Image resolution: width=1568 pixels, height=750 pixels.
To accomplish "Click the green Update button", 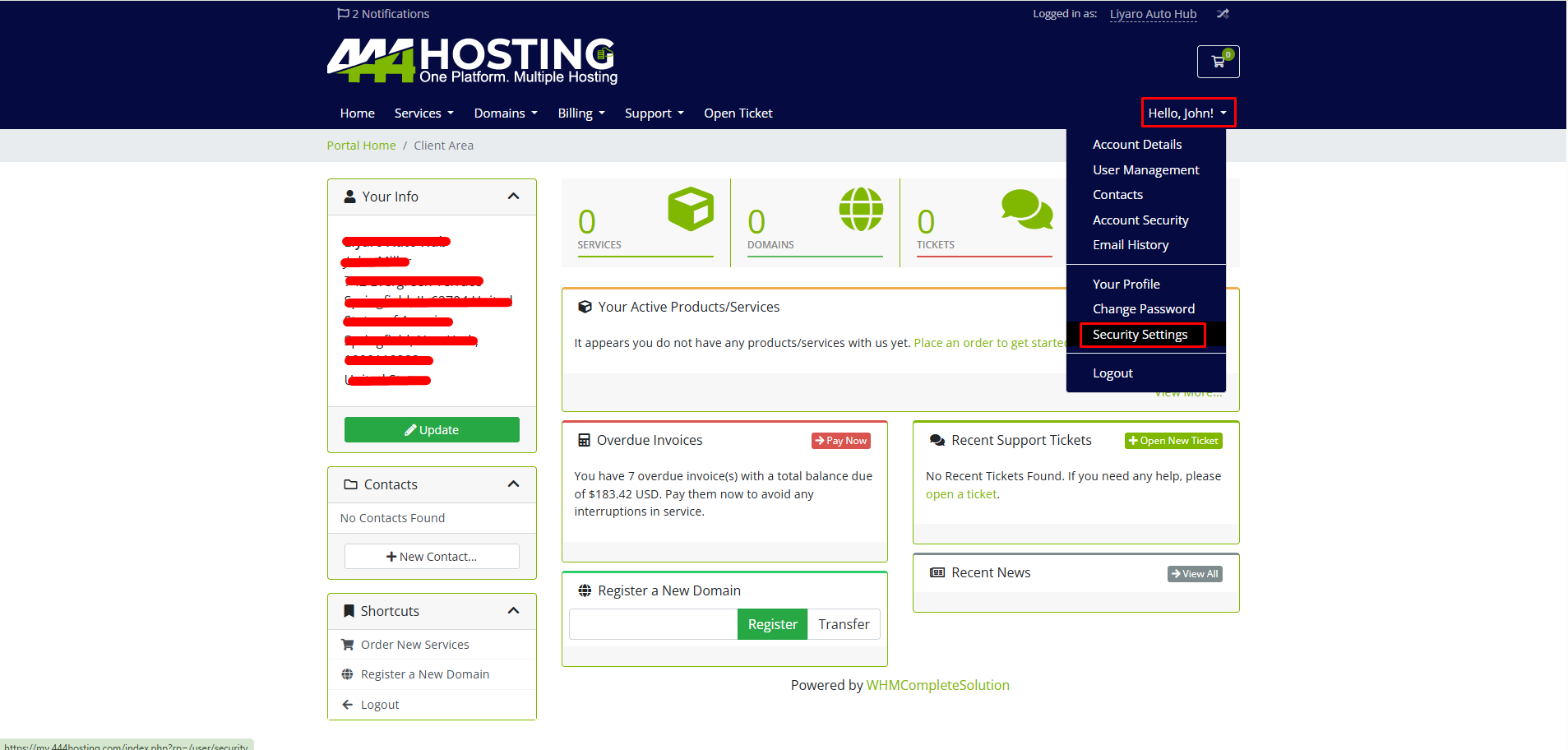I will coord(432,430).
